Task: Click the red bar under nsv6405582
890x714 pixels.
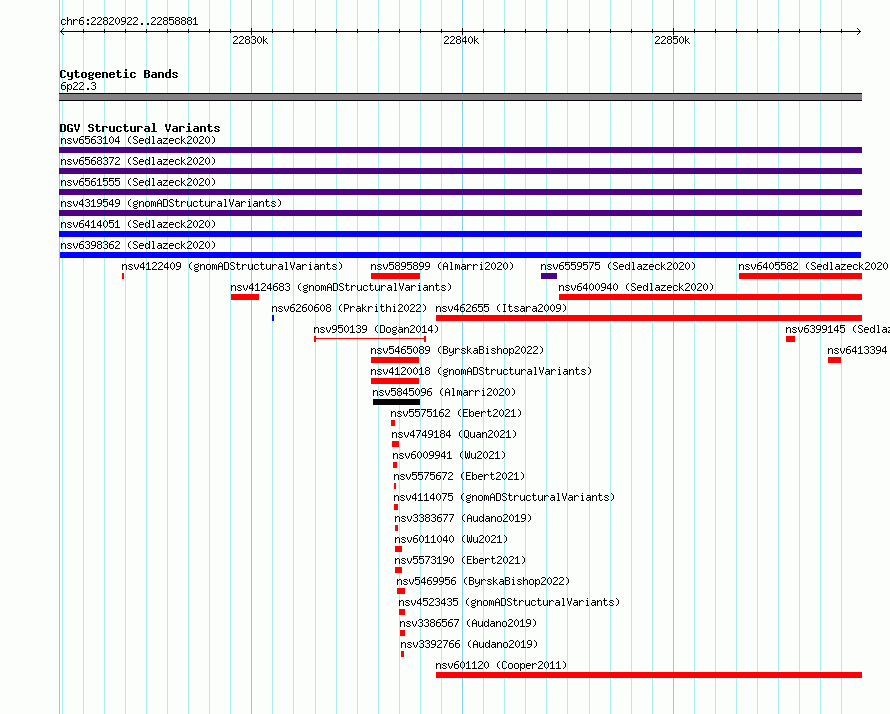Action: [x=800, y=276]
